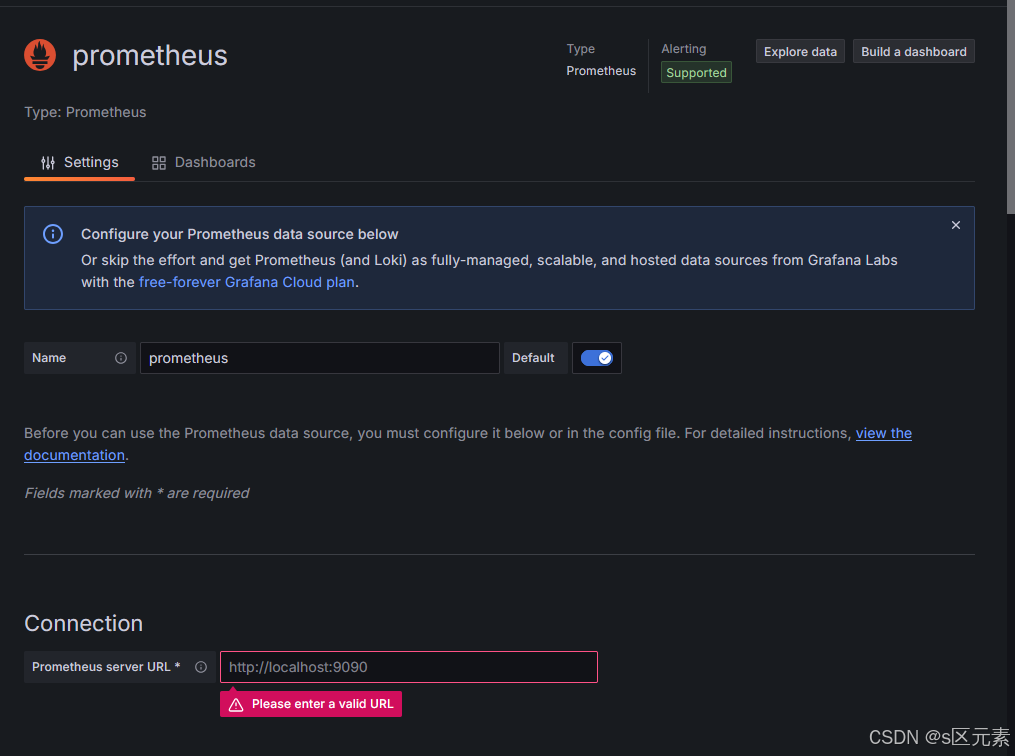Viewport: 1015px width, 756px height.
Task: Focus the Name input containing prometheus
Action: point(320,358)
